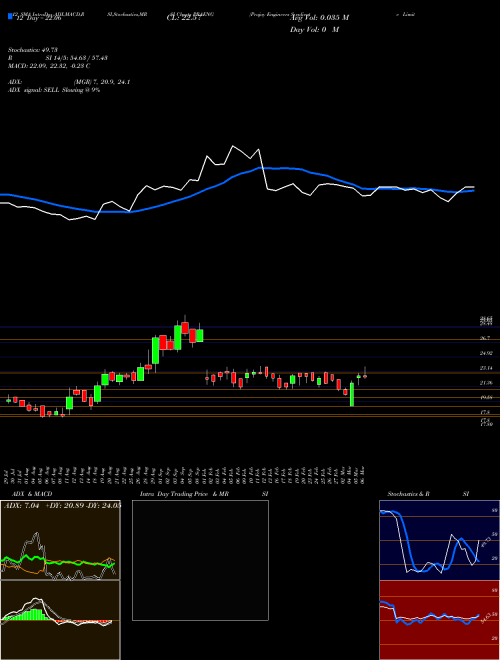Image resolution: width=500 pixels, height=660 pixels.
Task: Click the highest red candle at the price peak
Action: (185, 328)
